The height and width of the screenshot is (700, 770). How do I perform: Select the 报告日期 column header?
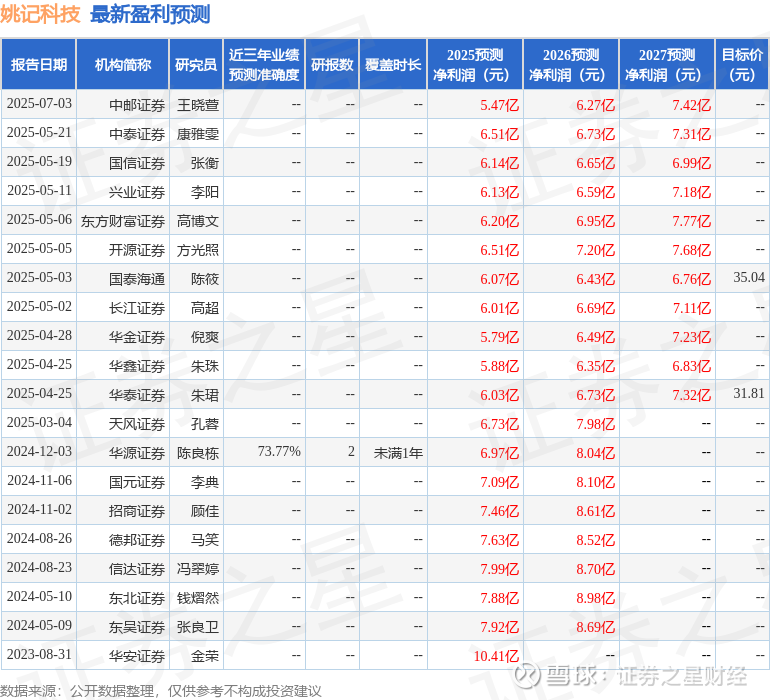(39, 64)
